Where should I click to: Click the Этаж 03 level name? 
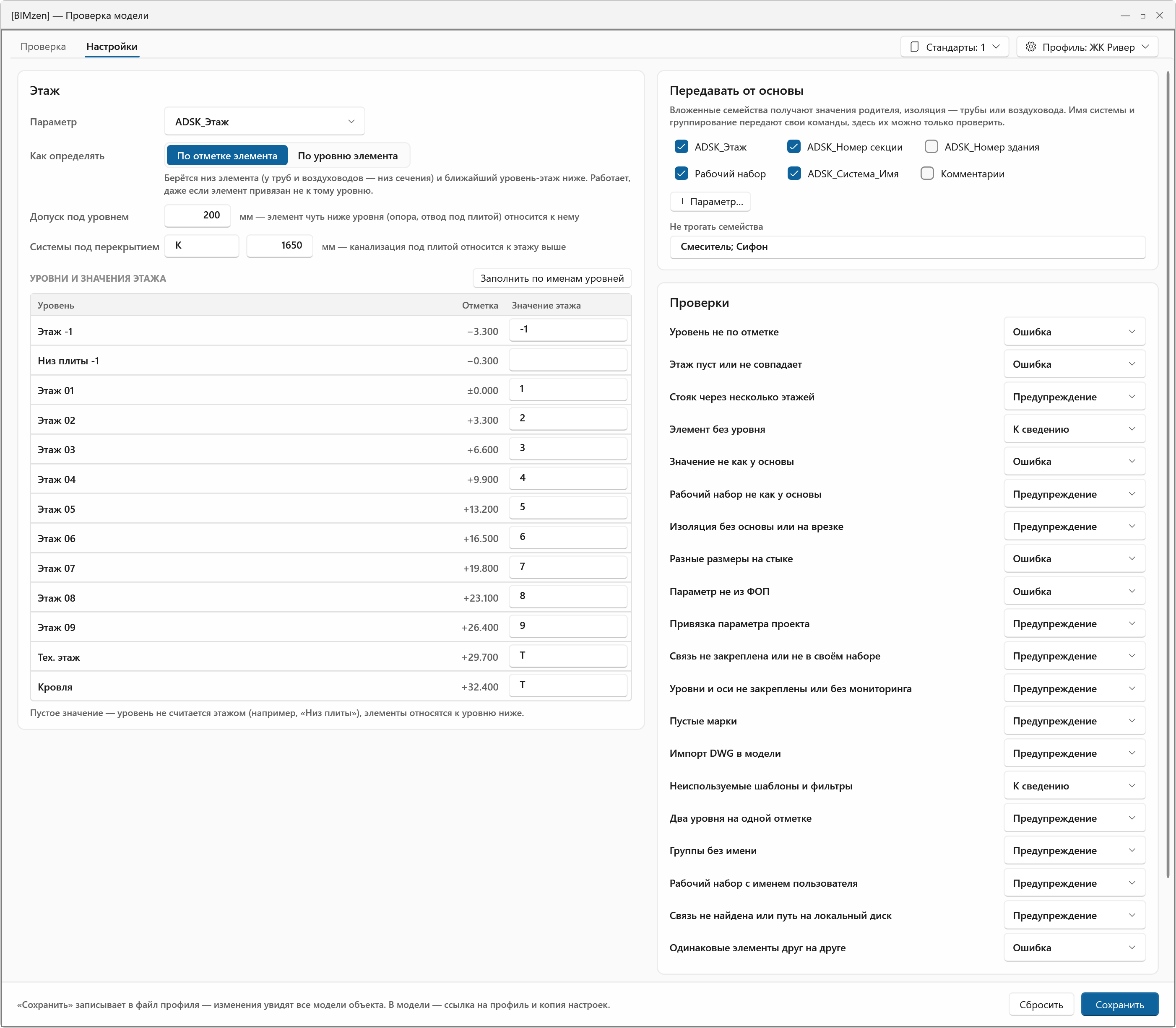click(56, 449)
